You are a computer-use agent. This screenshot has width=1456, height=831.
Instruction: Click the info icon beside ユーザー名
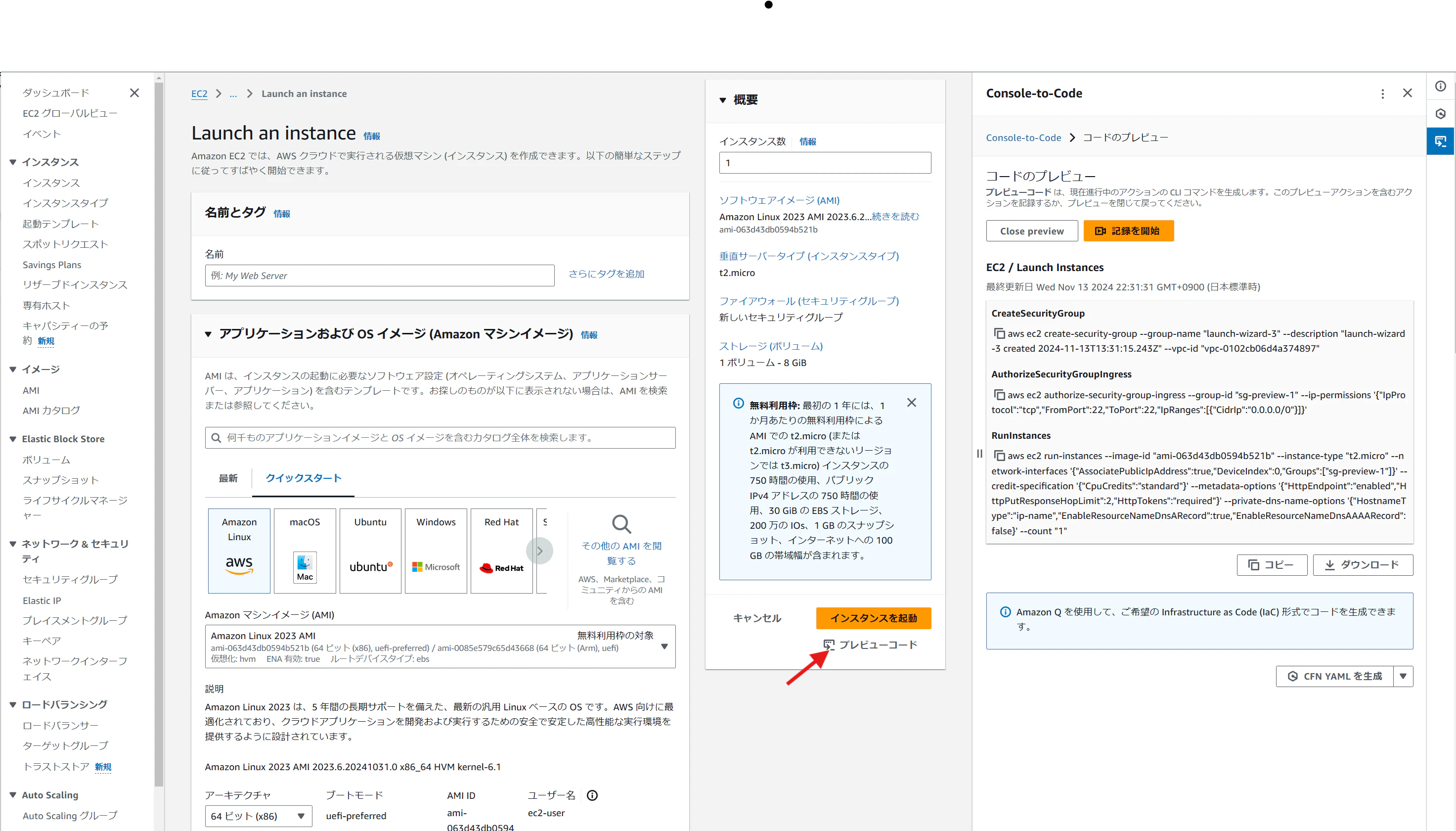tap(593, 795)
